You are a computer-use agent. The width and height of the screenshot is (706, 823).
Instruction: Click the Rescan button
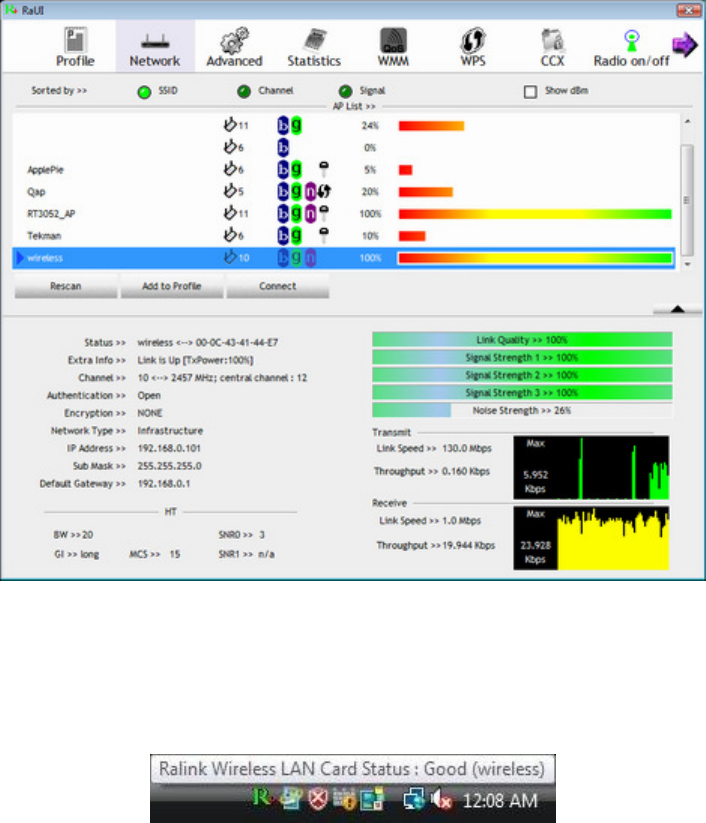coord(66,286)
